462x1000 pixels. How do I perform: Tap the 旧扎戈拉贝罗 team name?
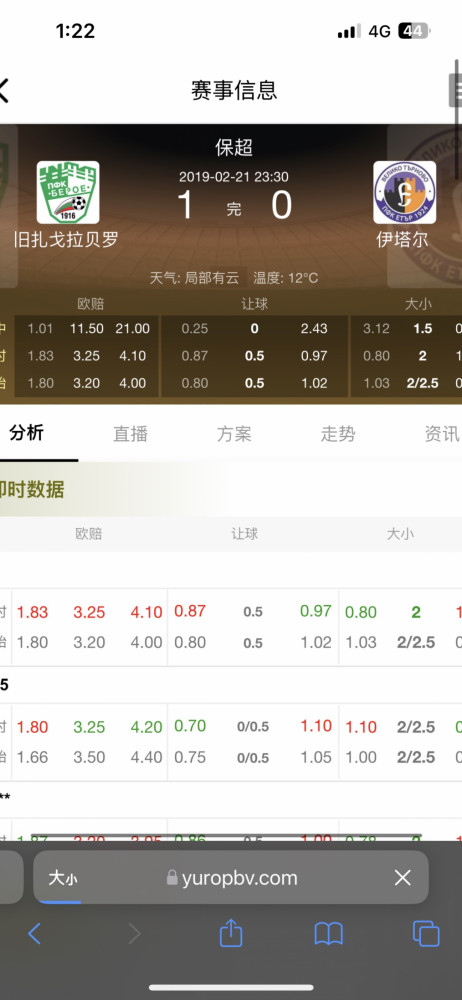tap(66, 240)
